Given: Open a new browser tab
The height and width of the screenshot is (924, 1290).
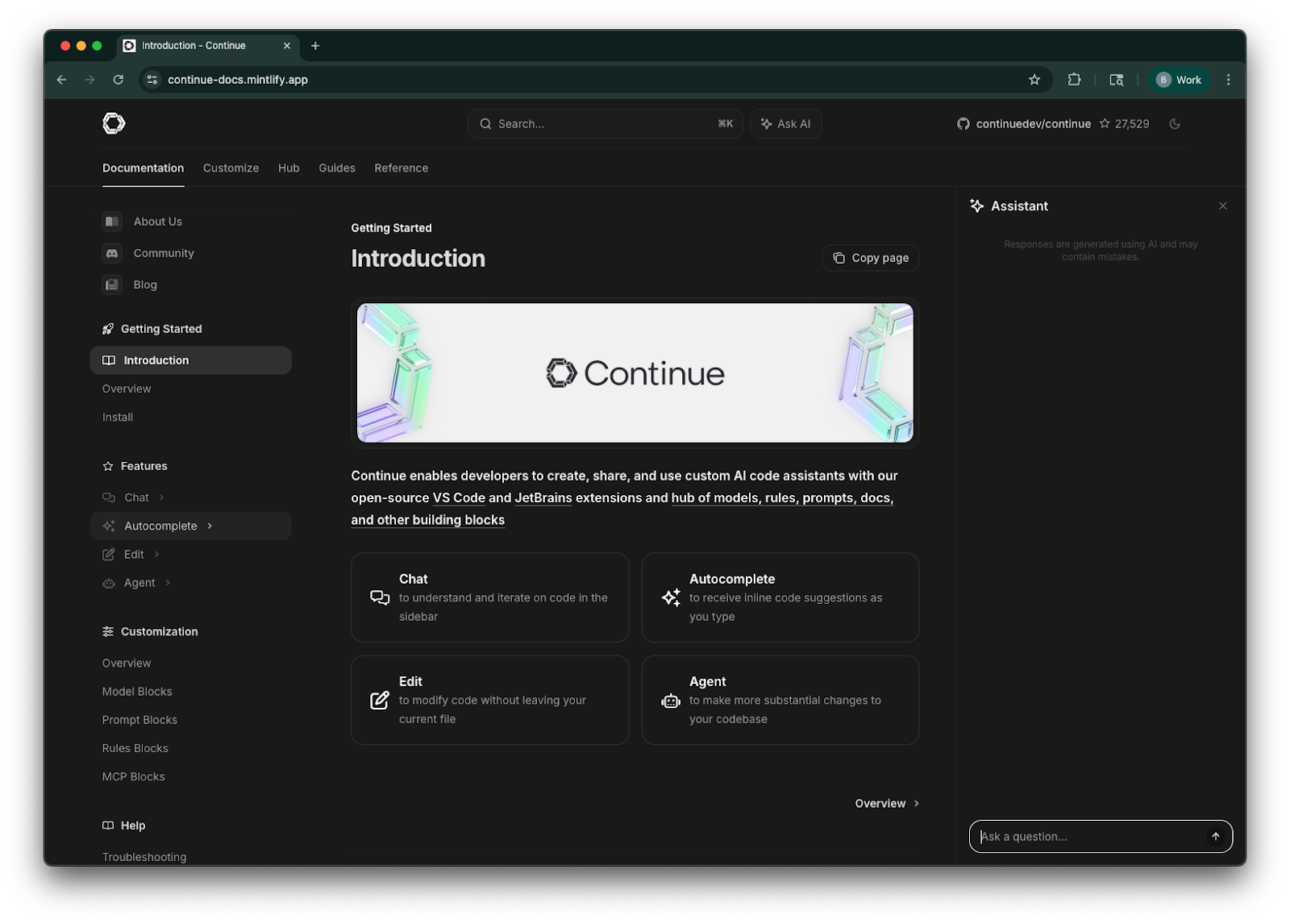Looking at the screenshot, I should [315, 46].
